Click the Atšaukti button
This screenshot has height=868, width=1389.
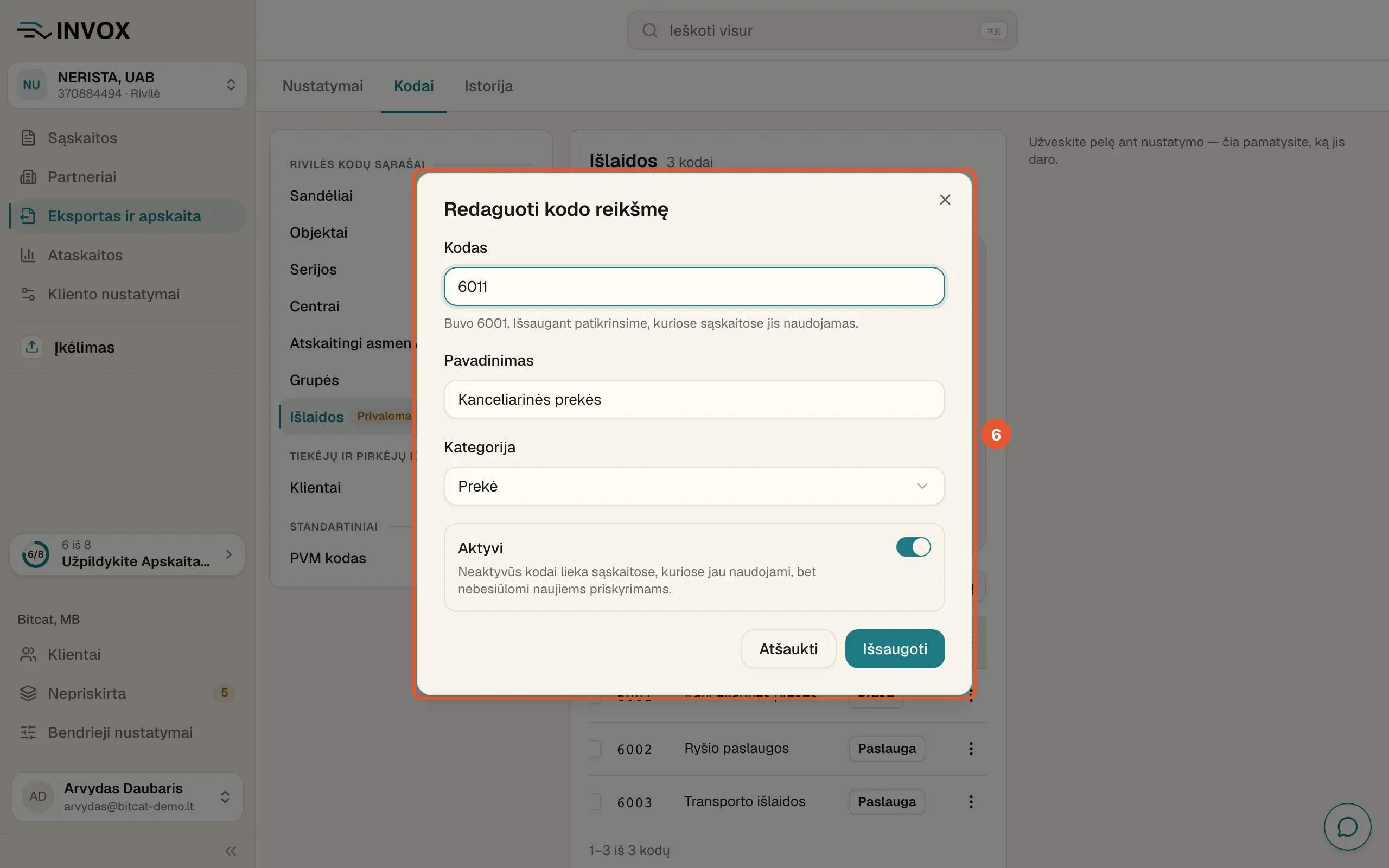(788, 649)
